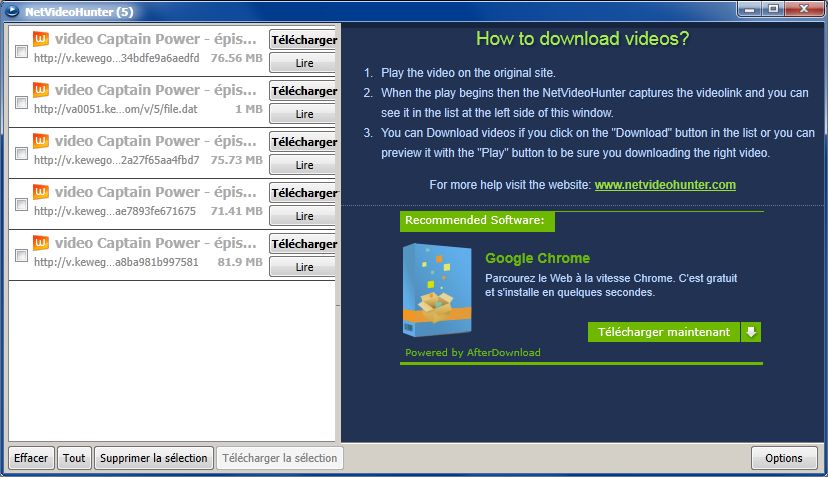Click Supprimer la sélection button
This screenshot has height=477, width=828.
[x=154, y=458]
